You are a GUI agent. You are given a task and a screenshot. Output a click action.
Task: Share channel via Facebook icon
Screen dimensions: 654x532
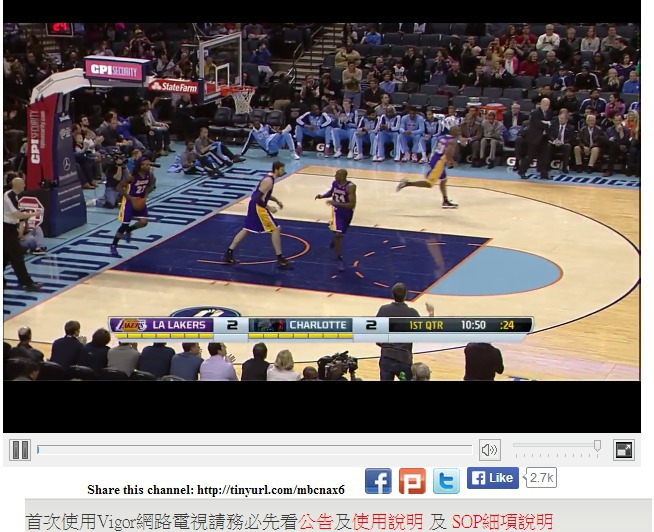coord(378,481)
